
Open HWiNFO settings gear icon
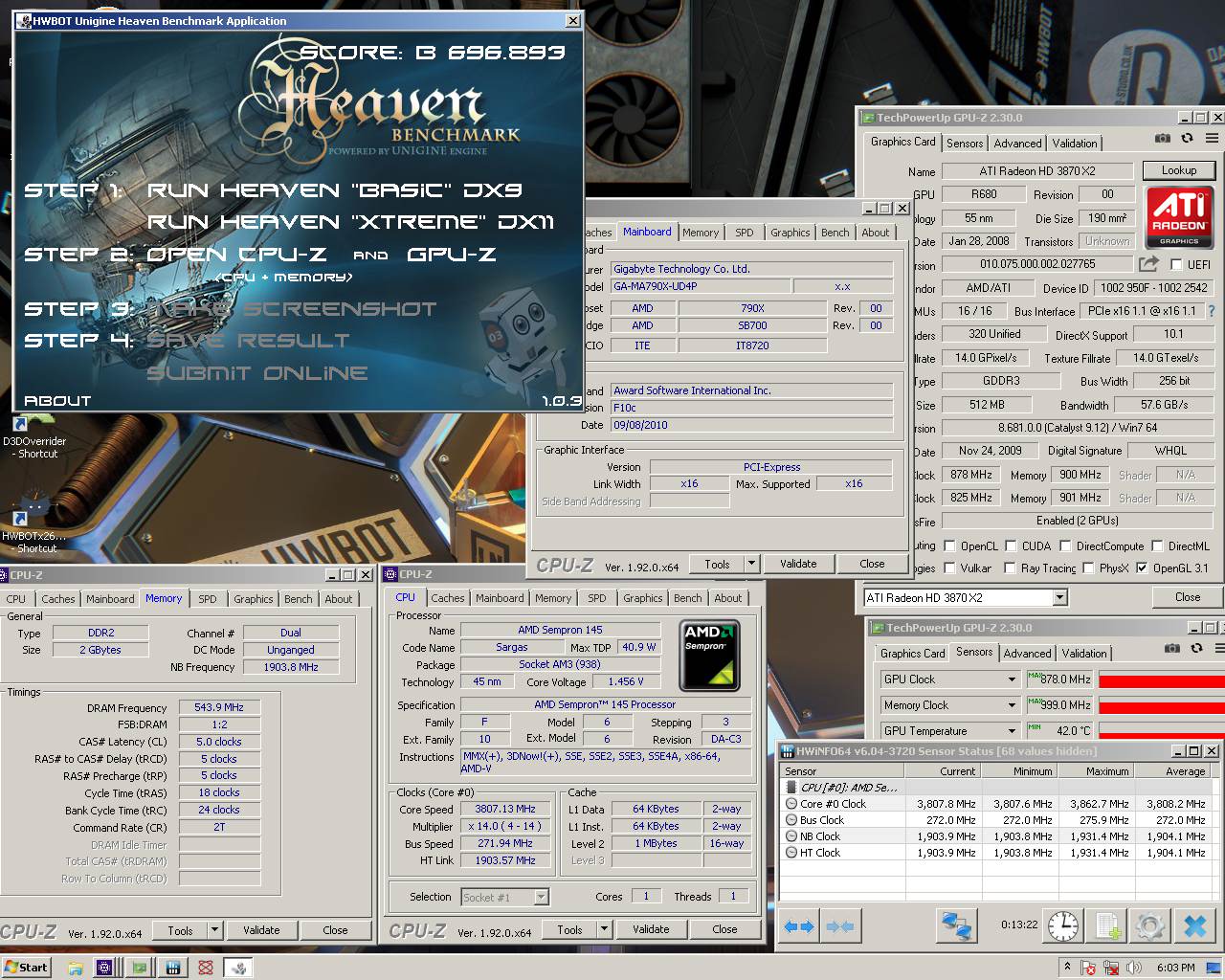point(1149,925)
